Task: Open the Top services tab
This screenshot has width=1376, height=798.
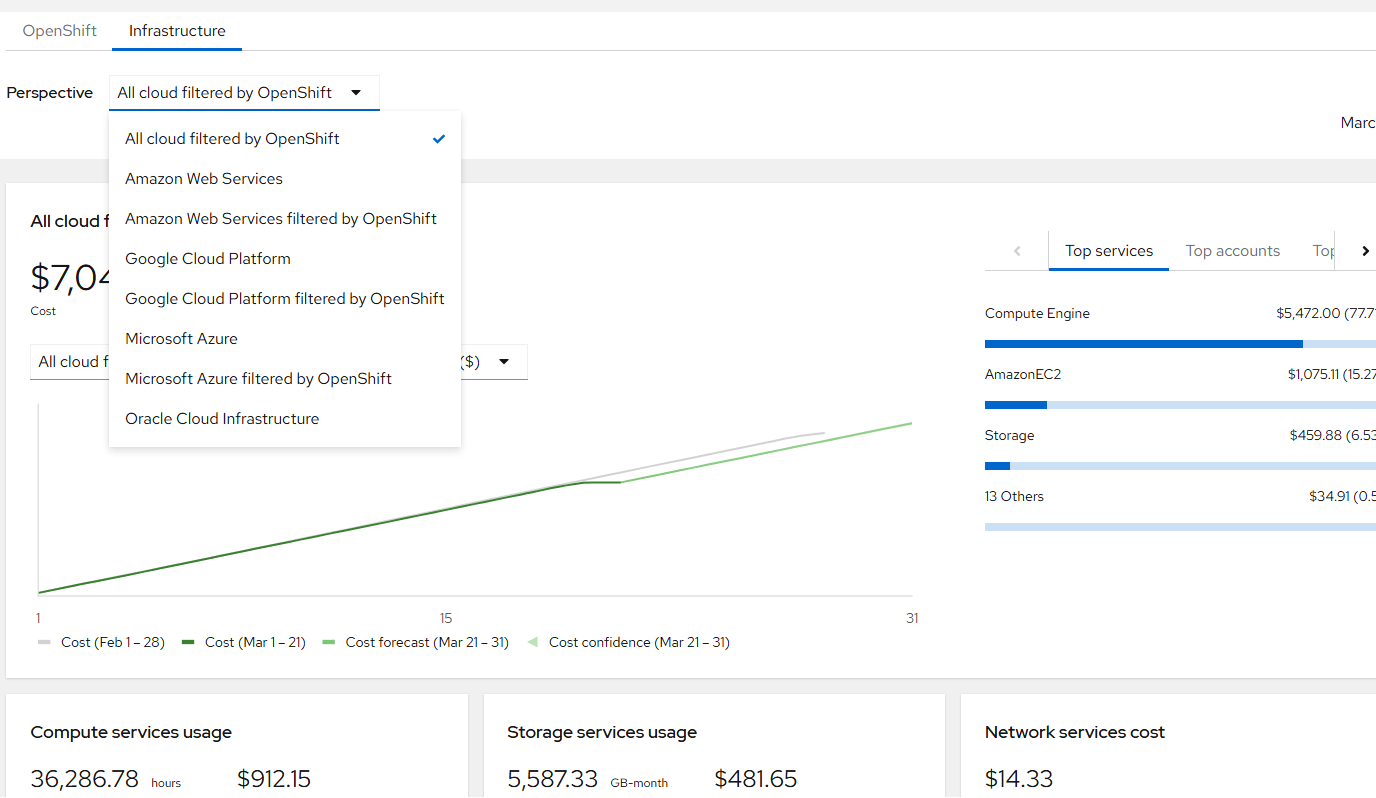Action: coord(1109,251)
